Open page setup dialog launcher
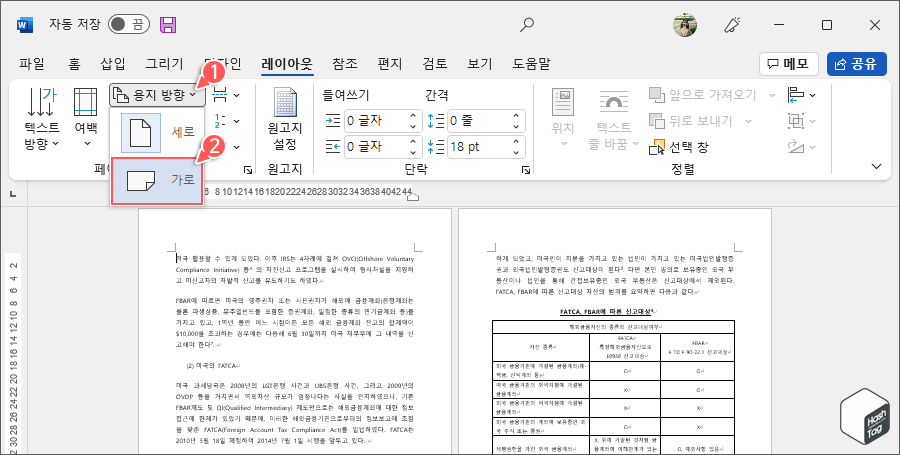Screen dimensions: 900x455 248,170
